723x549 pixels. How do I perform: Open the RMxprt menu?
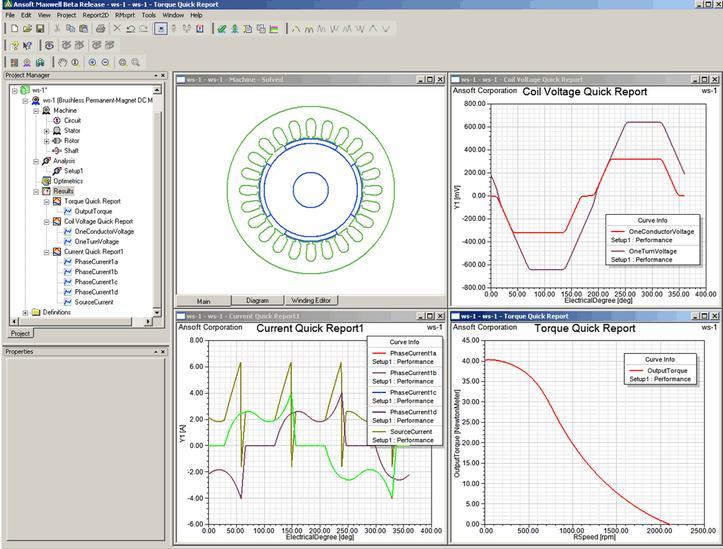point(125,15)
